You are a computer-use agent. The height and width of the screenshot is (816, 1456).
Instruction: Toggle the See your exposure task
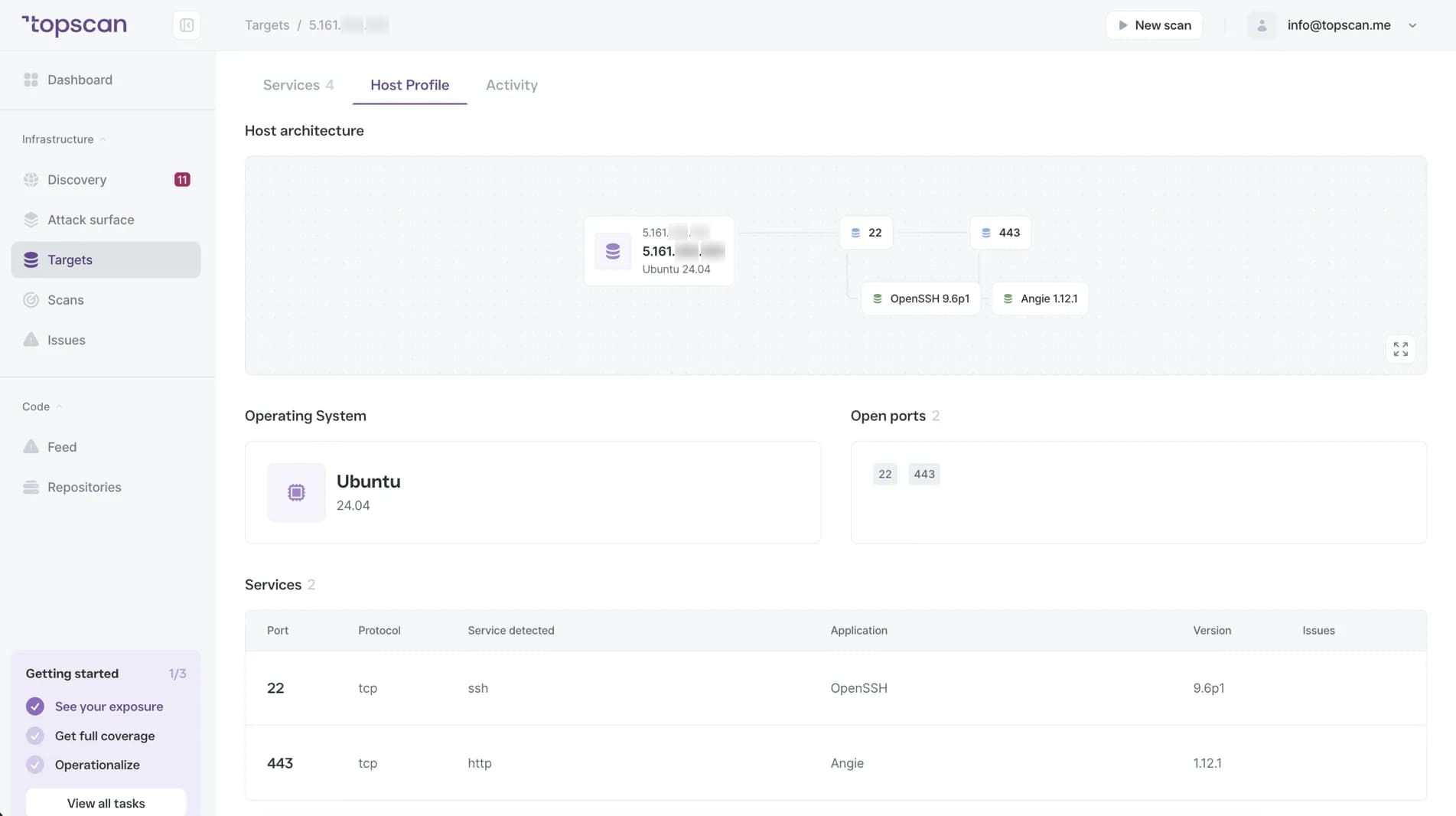point(35,707)
